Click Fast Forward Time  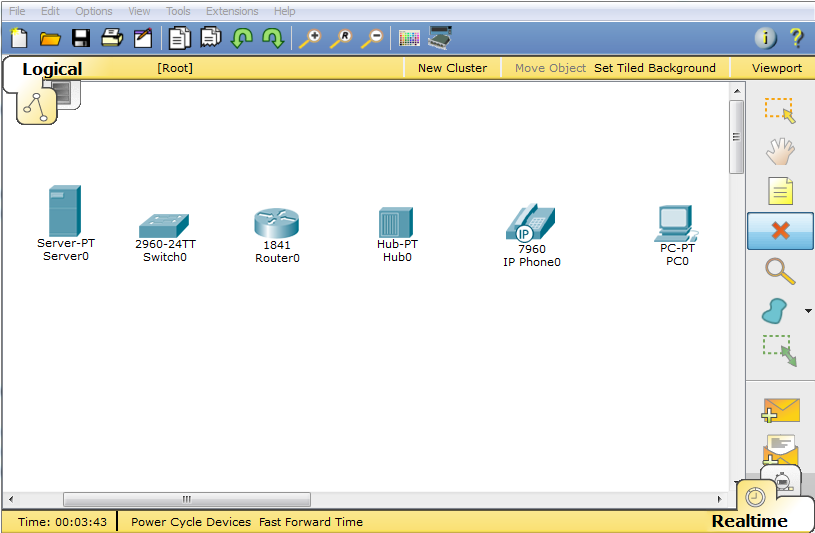311,522
